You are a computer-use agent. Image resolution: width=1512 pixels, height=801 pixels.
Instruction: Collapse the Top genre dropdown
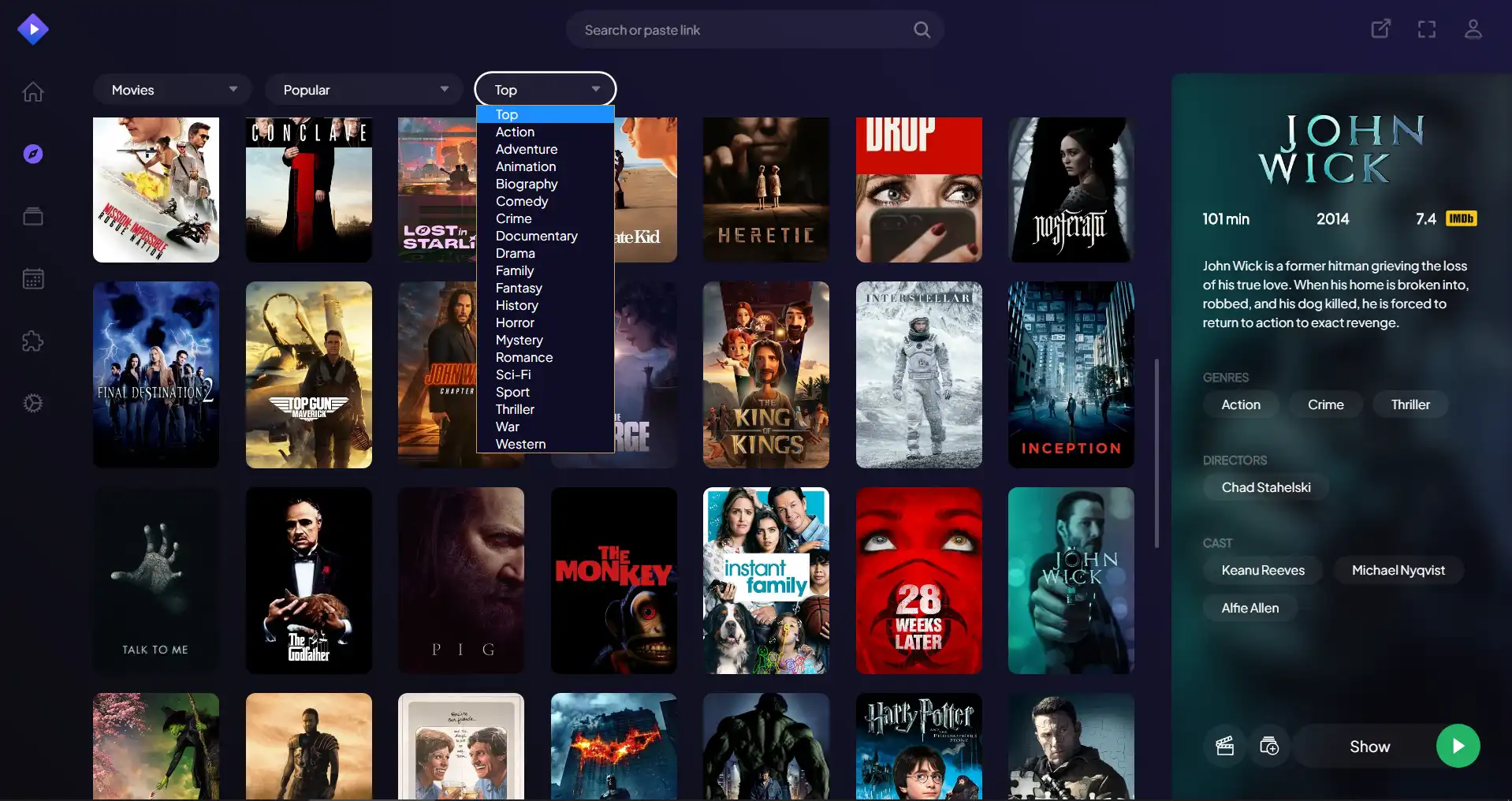click(546, 90)
